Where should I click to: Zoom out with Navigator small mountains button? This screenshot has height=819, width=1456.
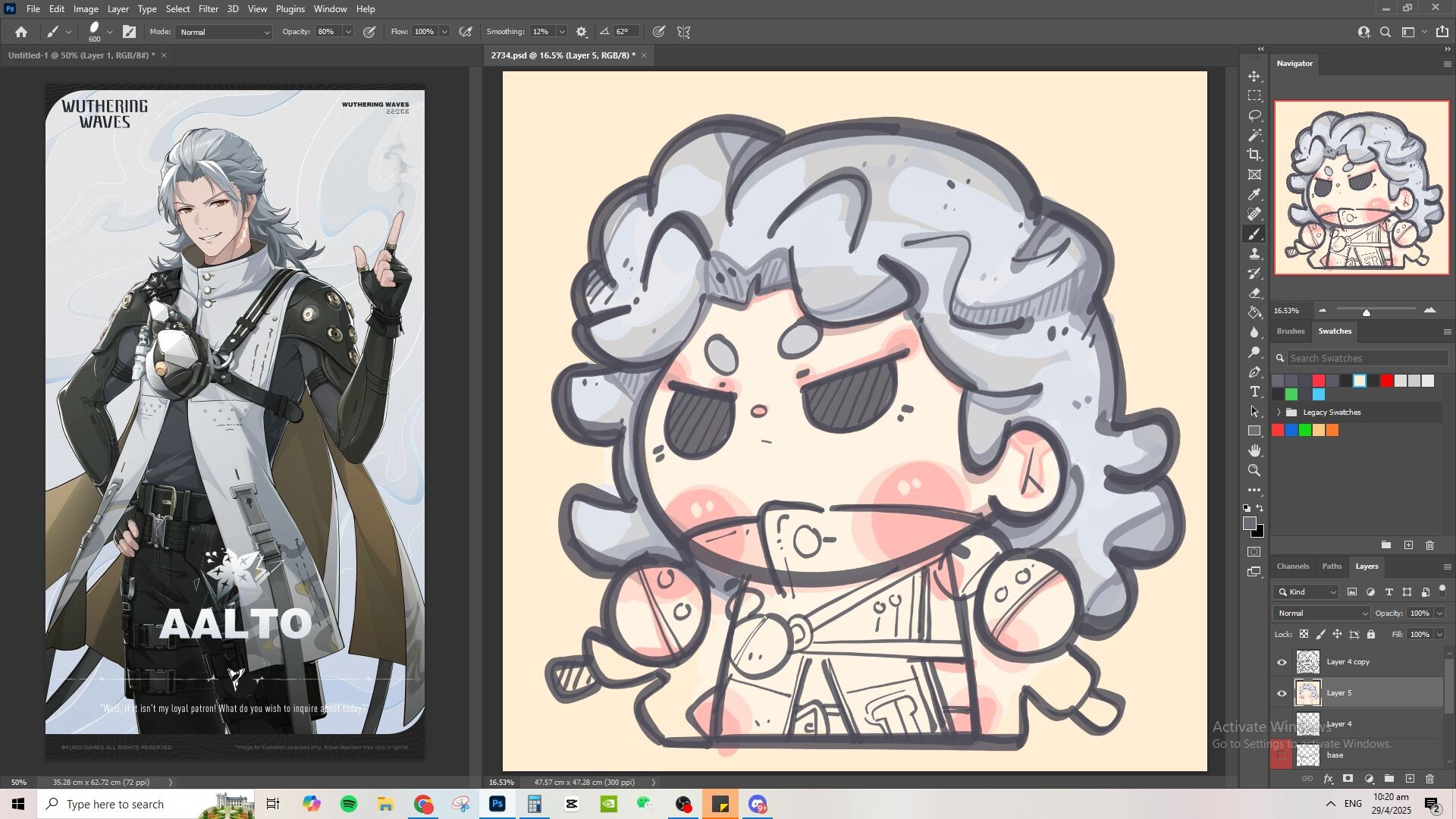click(x=1323, y=311)
